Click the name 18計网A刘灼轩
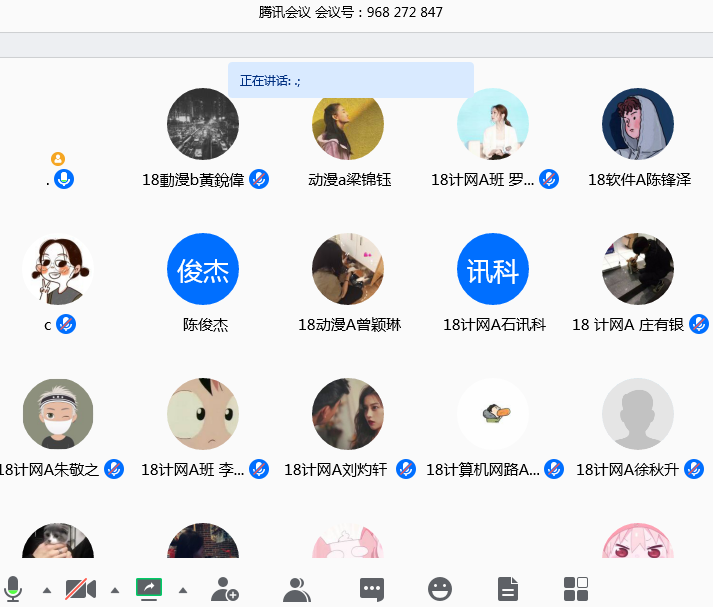713x607 pixels. point(336,470)
